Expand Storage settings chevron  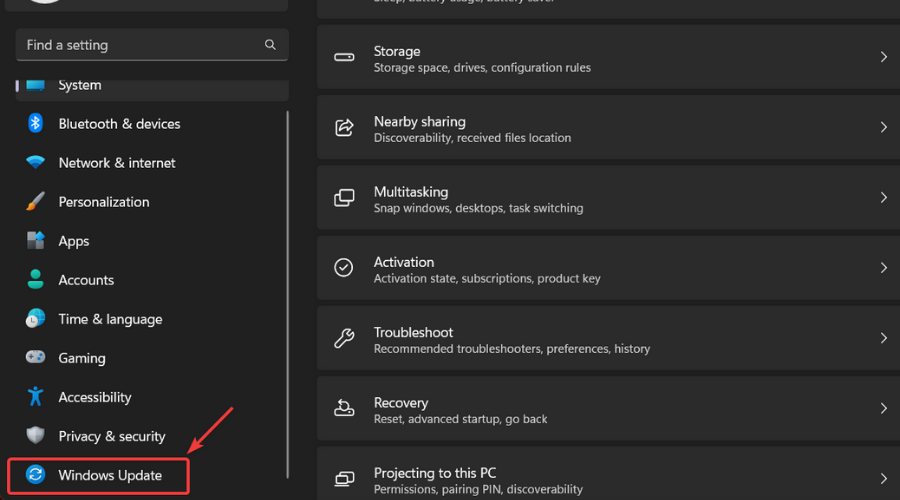point(884,57)
